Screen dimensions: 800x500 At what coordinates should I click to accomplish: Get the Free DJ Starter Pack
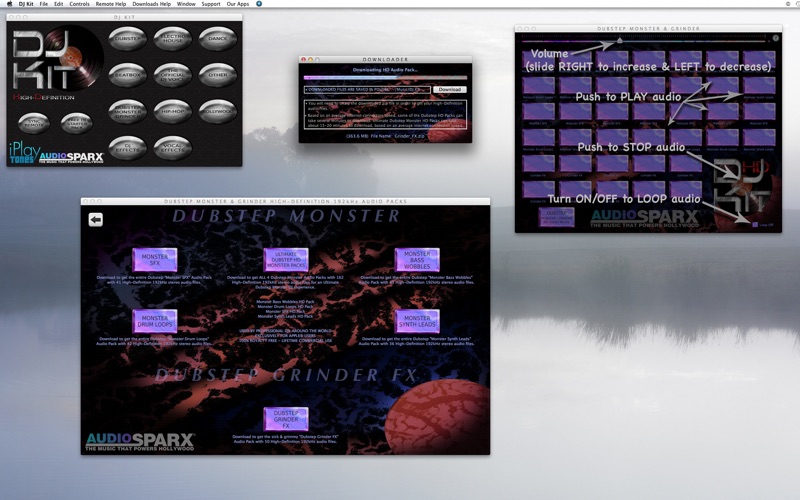(77, 123)
